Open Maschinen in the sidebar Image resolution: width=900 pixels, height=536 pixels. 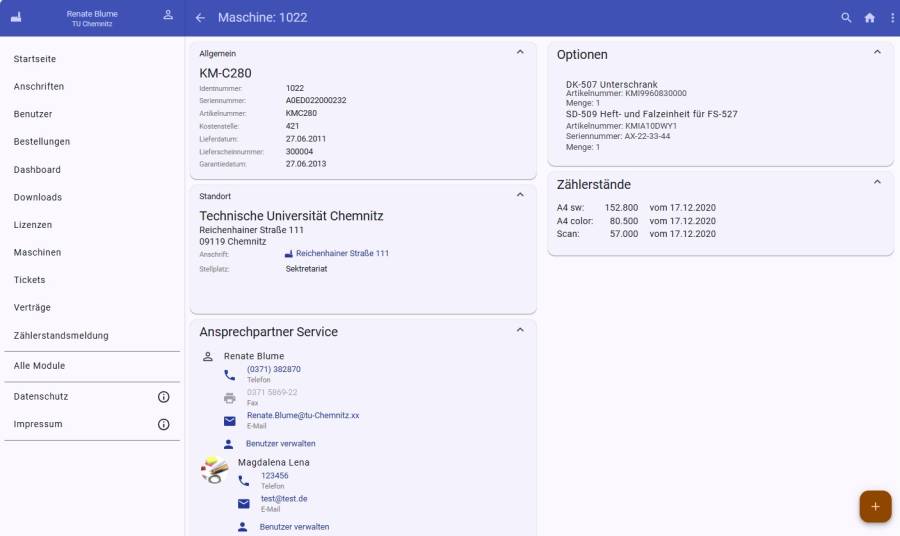coord(37,252)
